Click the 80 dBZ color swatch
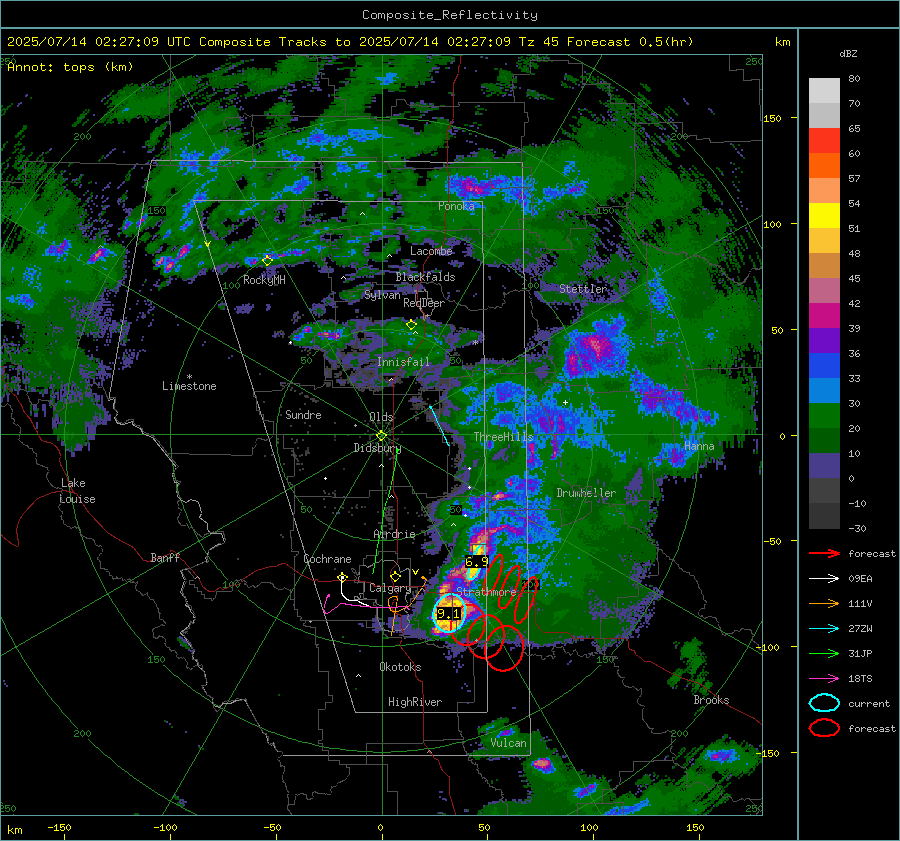 [x=824, y=90]
